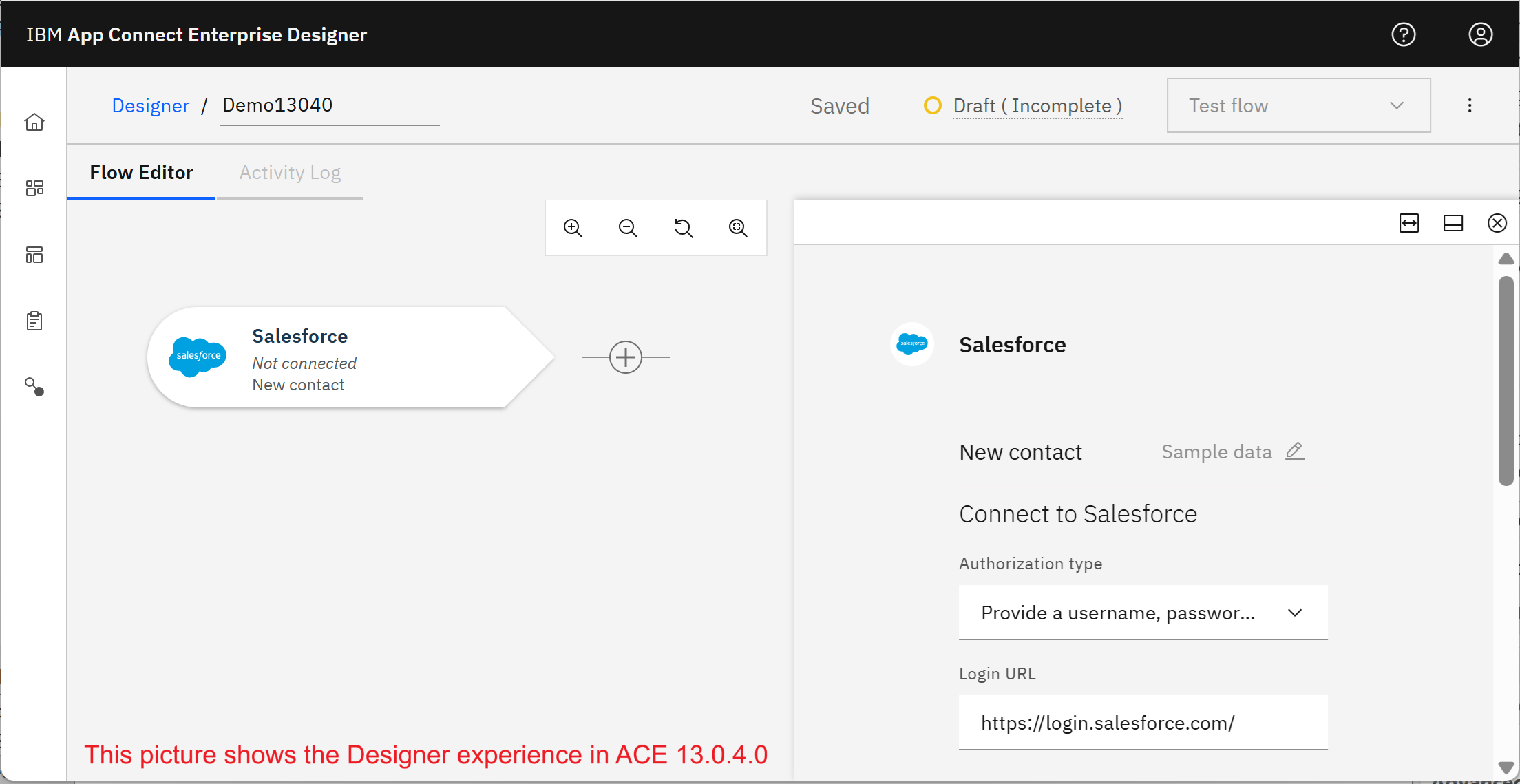This screenshot has height=784, width=1520.
Task: Reset the canvas zoom level
Action: [683, 228]
